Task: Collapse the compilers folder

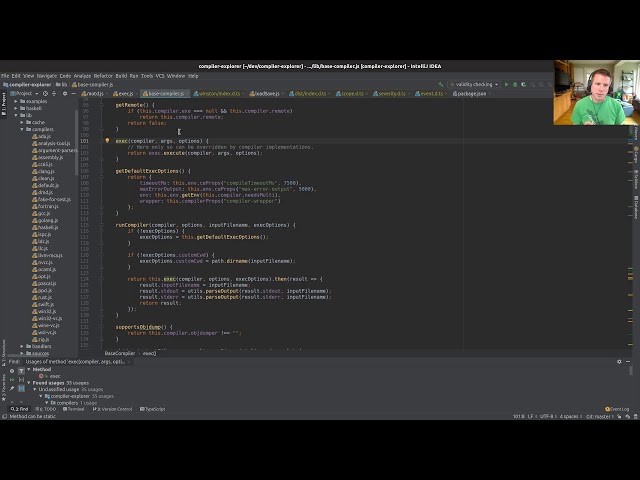Action: pyautogui.click(x=22, y=129)
